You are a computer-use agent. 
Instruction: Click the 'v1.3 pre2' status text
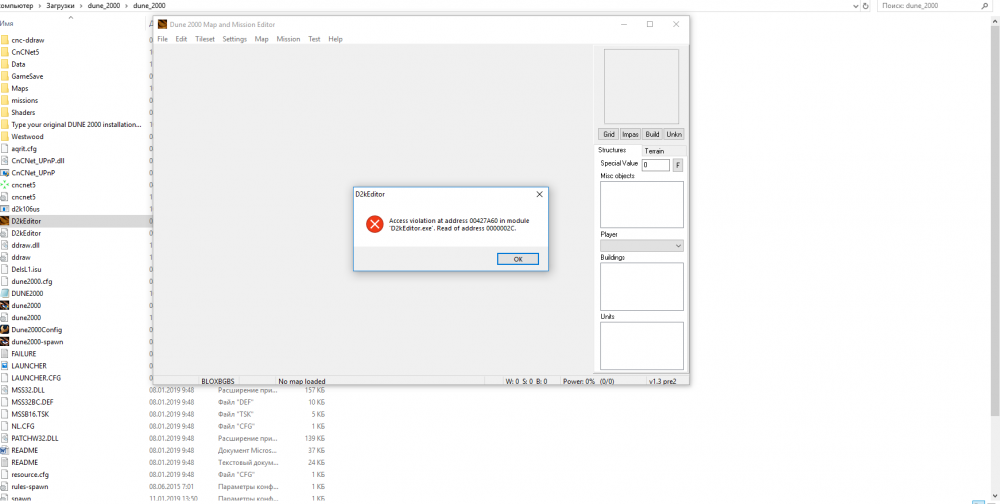tap(662, 381)
